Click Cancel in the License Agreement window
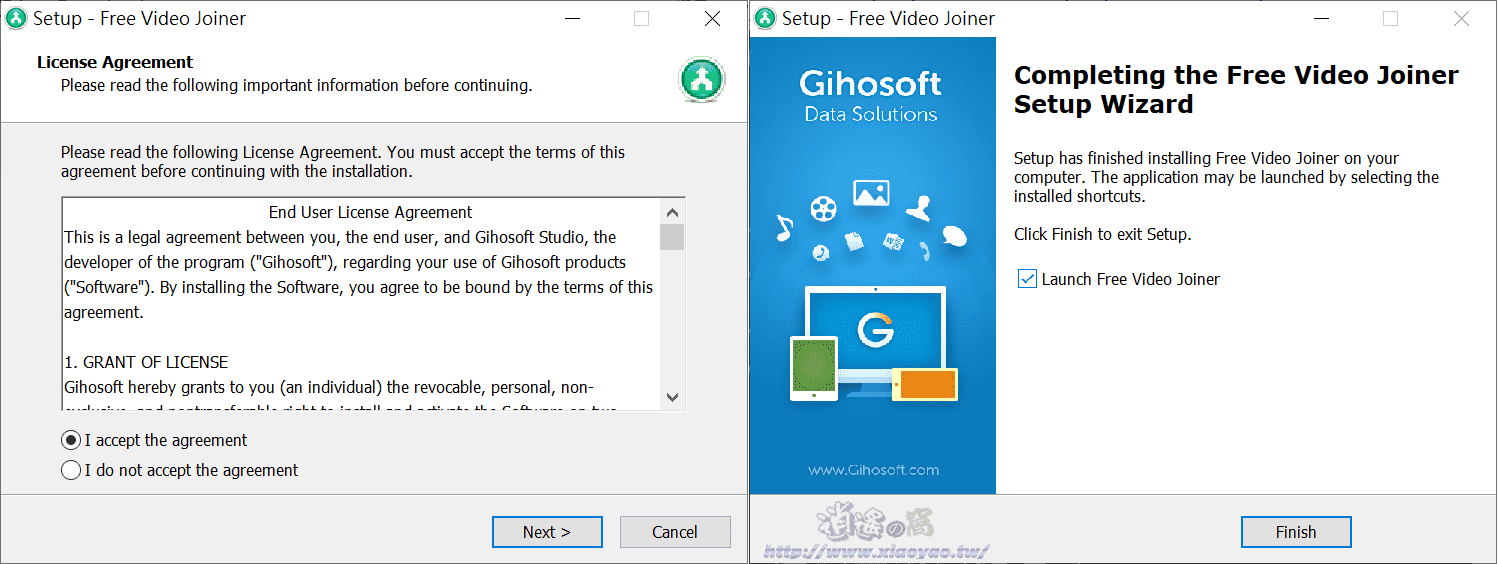This screenshot has height=564, width=1498. tap(675, 532)
